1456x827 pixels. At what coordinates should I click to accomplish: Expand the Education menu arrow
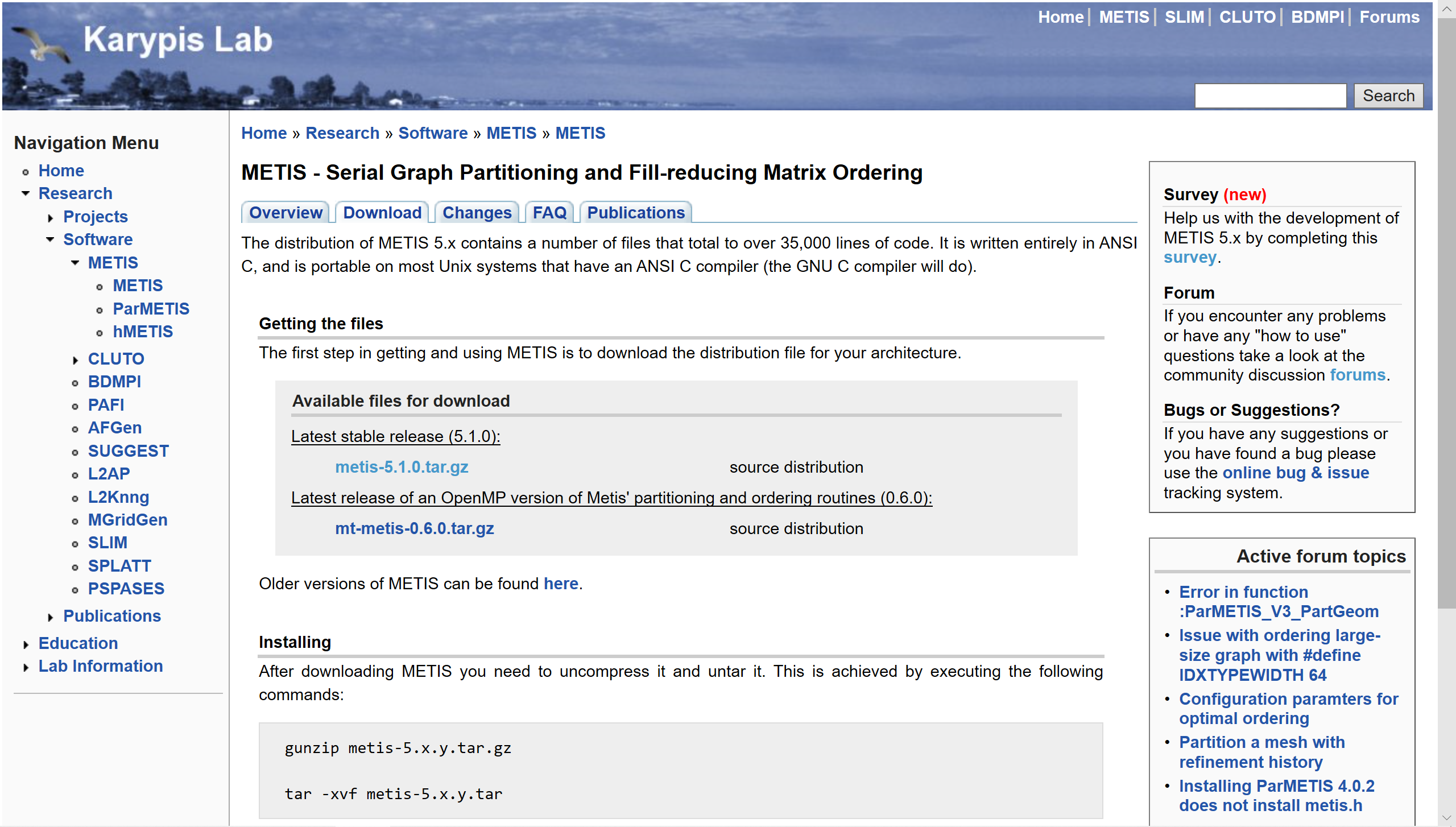point(26,644)
